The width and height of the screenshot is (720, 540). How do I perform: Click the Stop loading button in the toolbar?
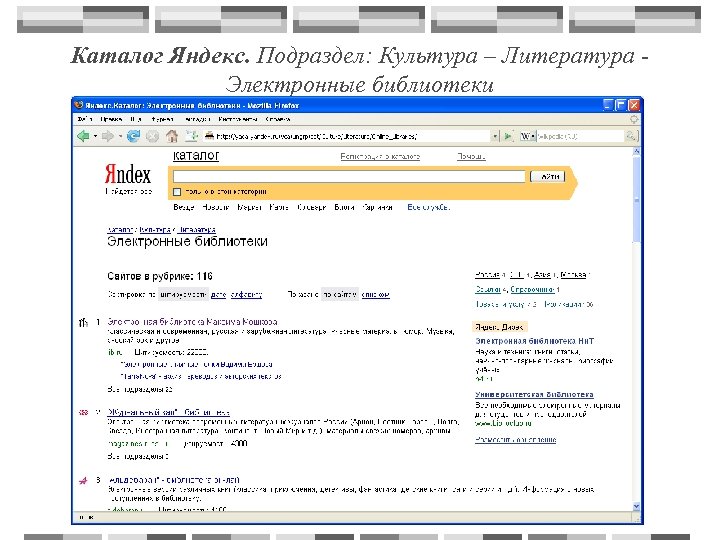pos(152,136)
